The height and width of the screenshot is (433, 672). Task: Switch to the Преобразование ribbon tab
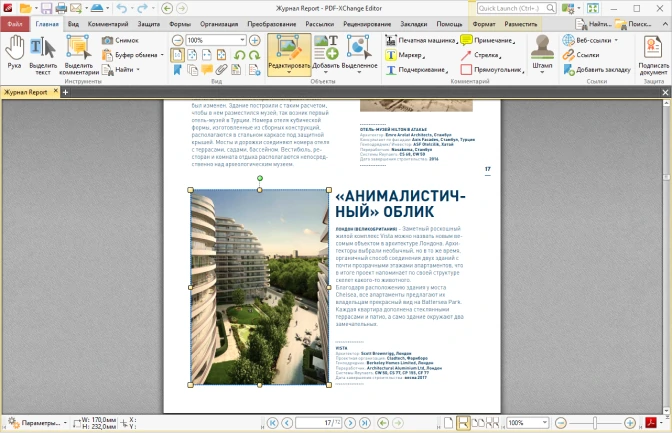click(272, 24)
